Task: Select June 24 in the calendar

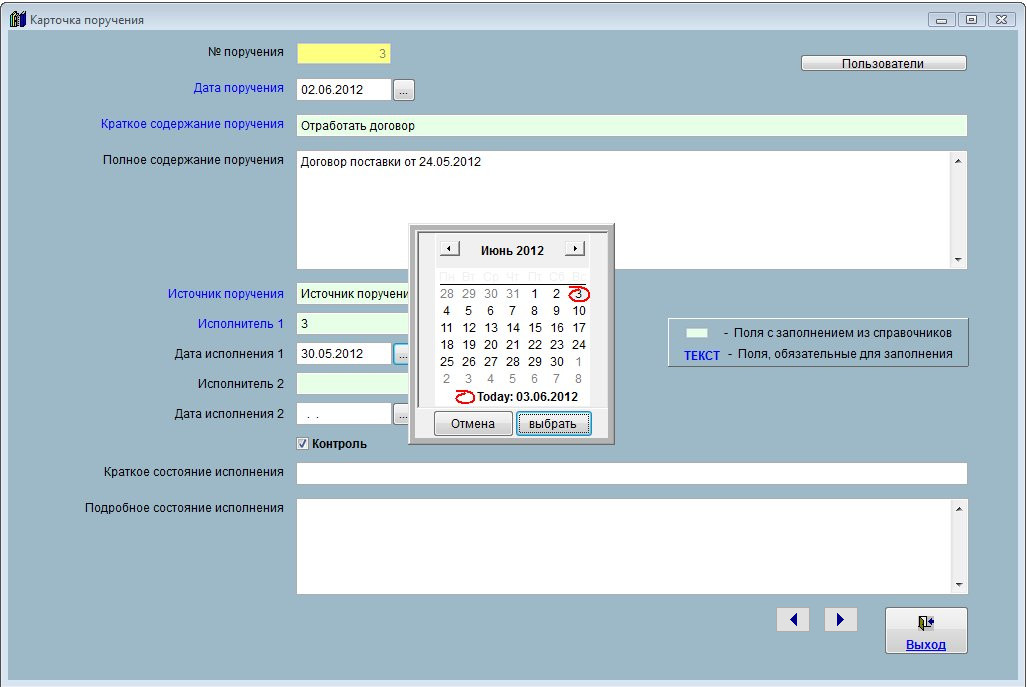Action: [579, 345]
